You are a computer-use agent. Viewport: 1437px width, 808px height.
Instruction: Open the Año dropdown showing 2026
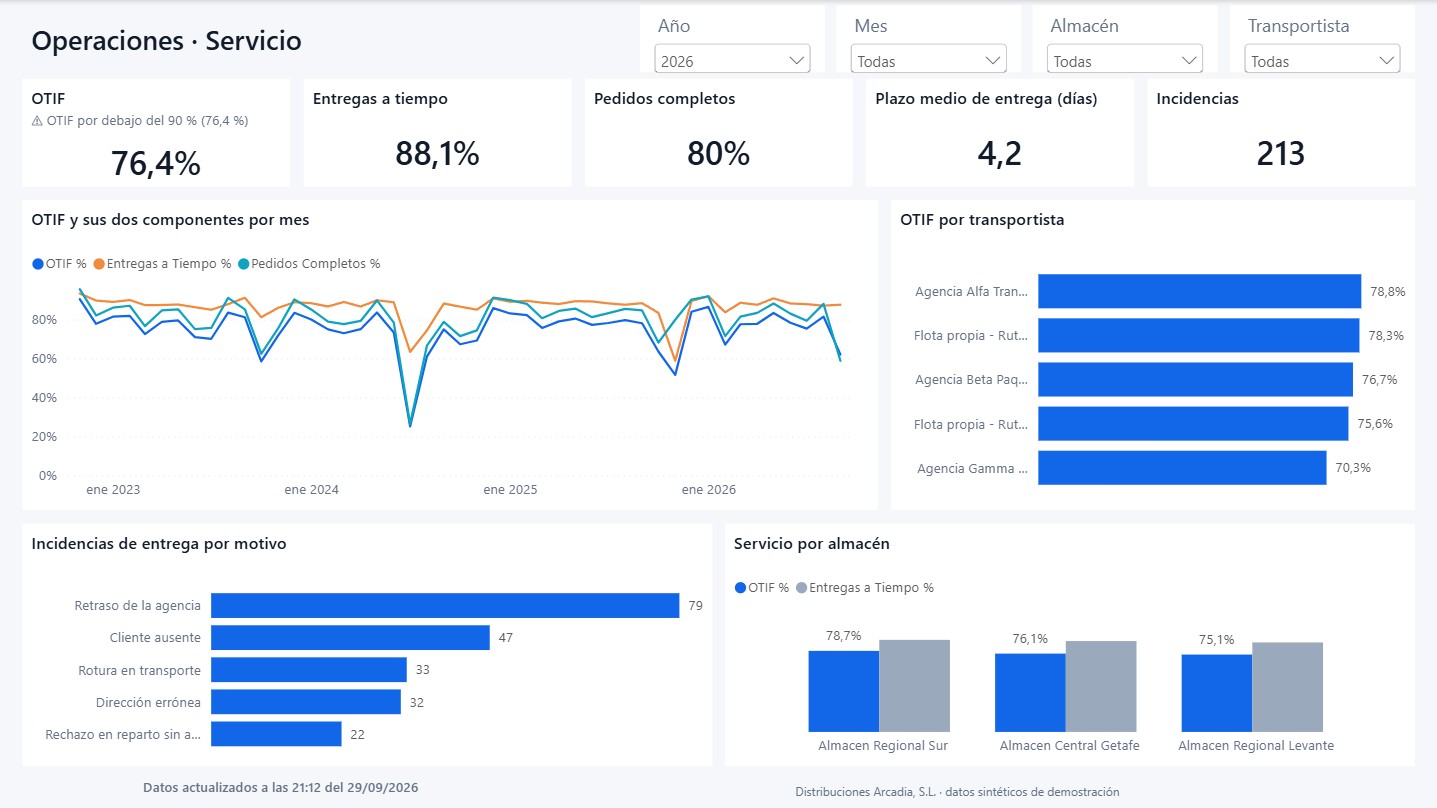732,60
